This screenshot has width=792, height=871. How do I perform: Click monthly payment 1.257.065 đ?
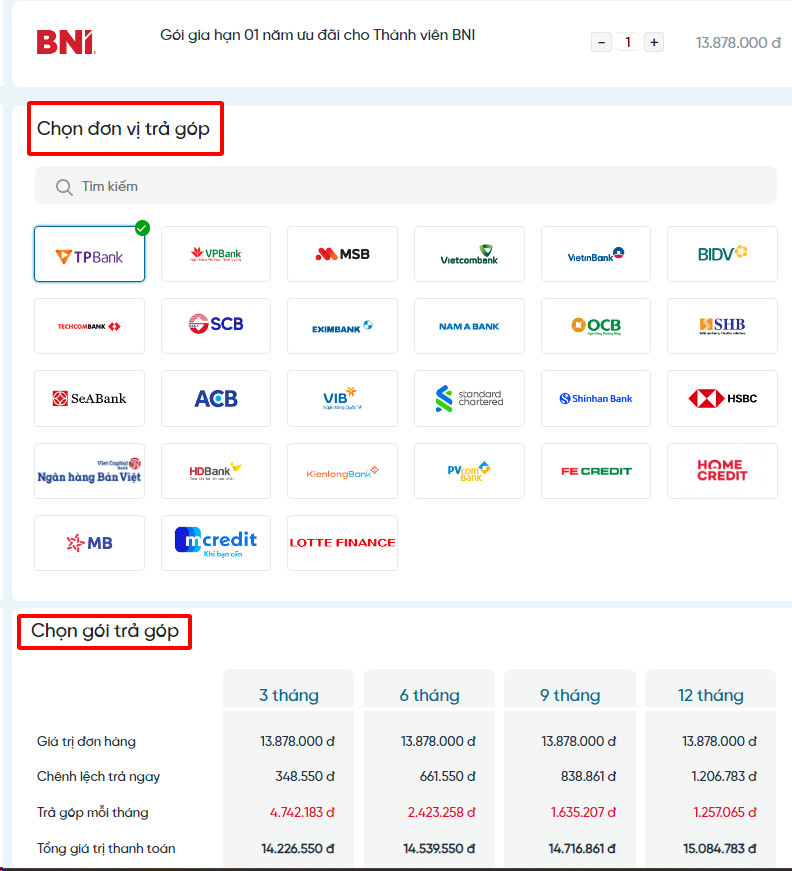(725, 812)
